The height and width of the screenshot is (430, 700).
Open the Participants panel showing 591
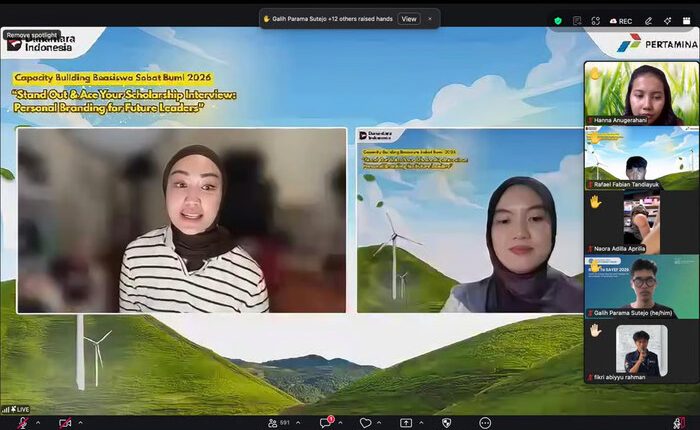[279, 422]
